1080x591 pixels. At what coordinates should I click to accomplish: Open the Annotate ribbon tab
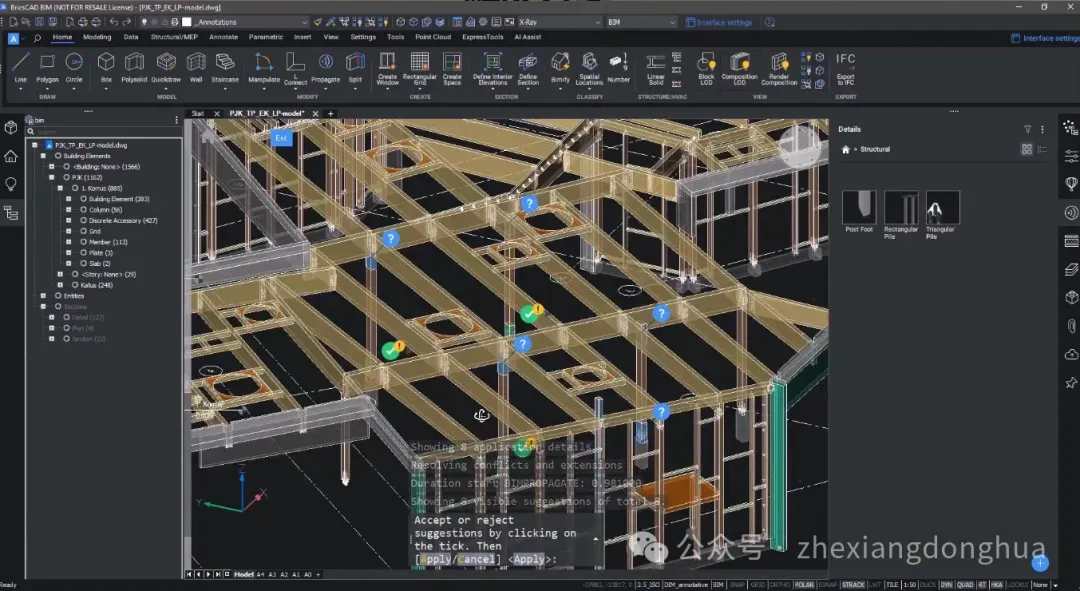click(x=223, y=37)
